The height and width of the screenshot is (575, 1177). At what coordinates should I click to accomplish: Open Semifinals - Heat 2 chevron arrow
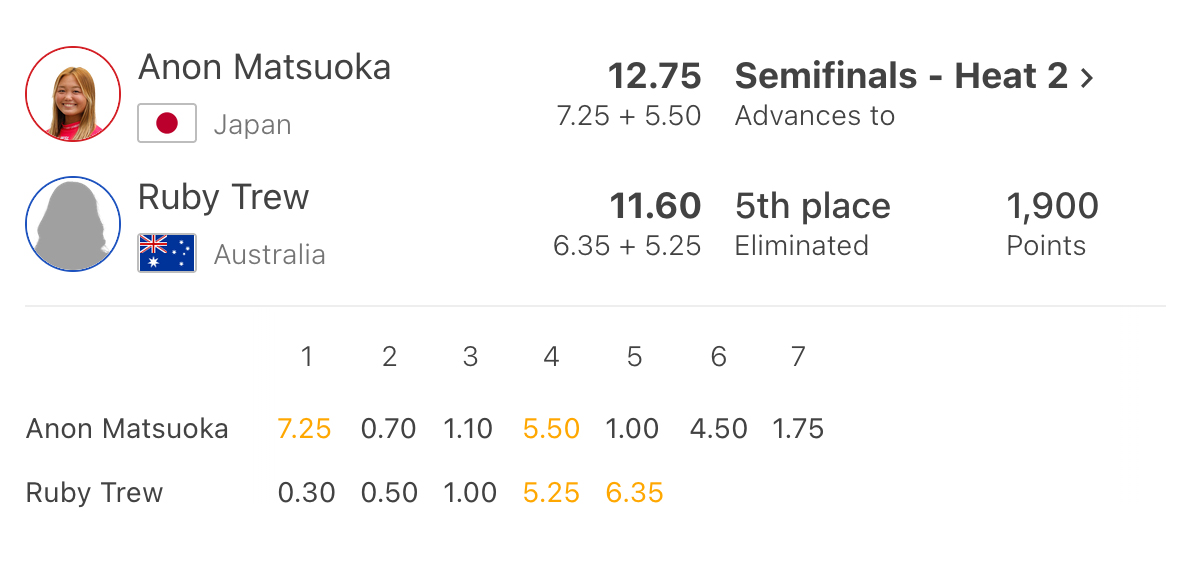click(1087, 77)
